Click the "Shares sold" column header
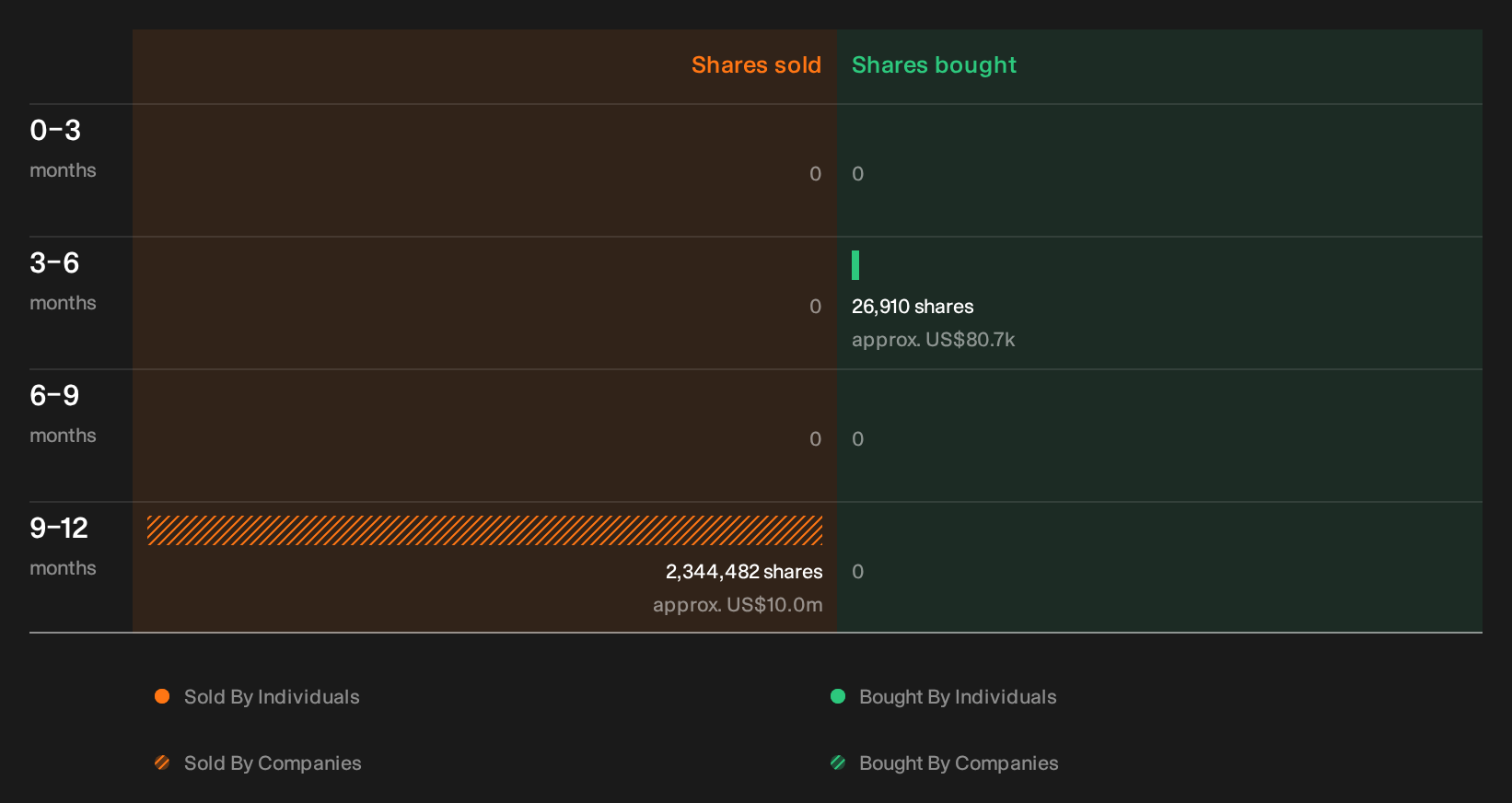The height and width of the screenshot is (803, 1512). (x=756, y=65)
